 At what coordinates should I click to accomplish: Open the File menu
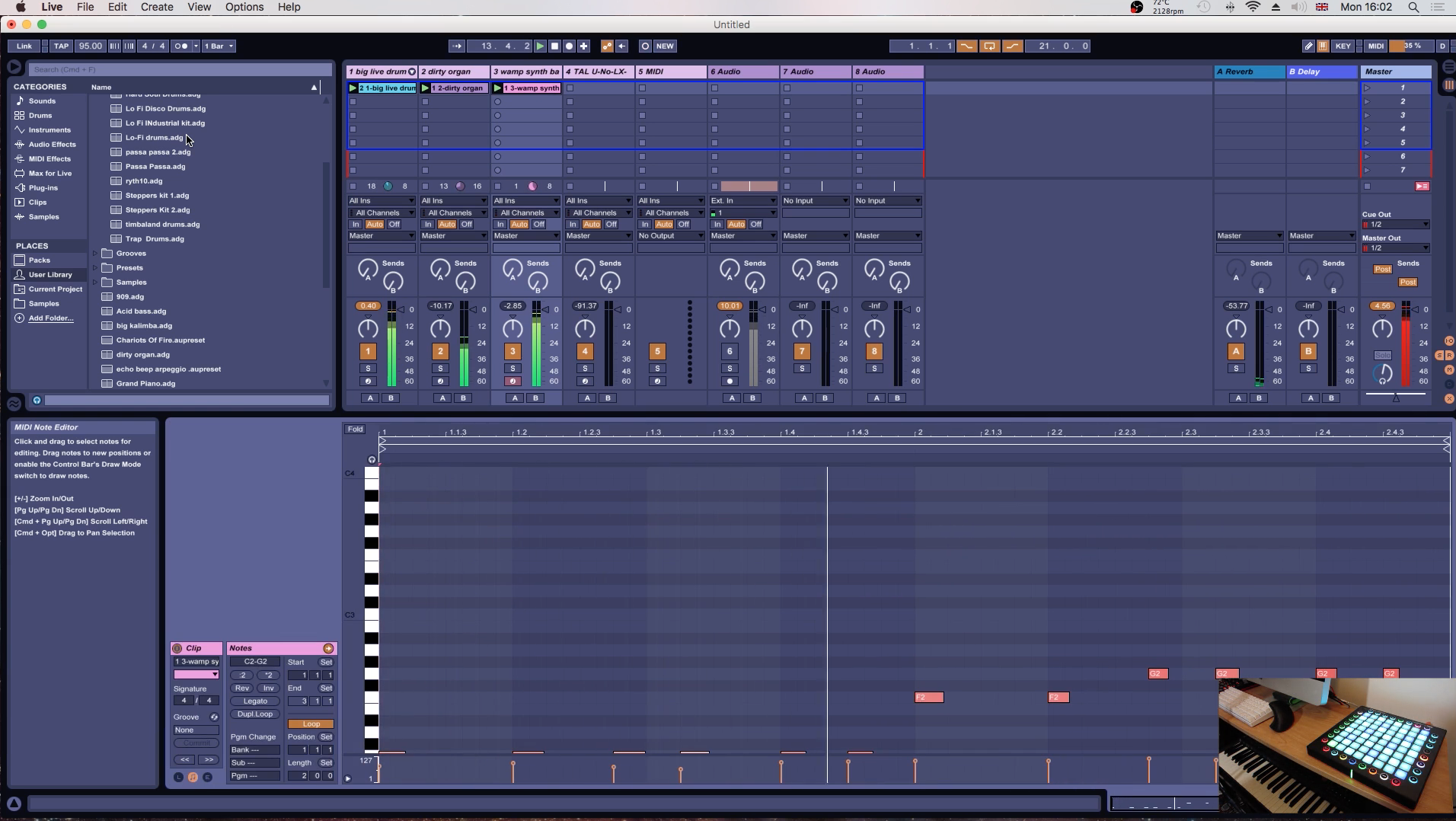coord(85,7)
